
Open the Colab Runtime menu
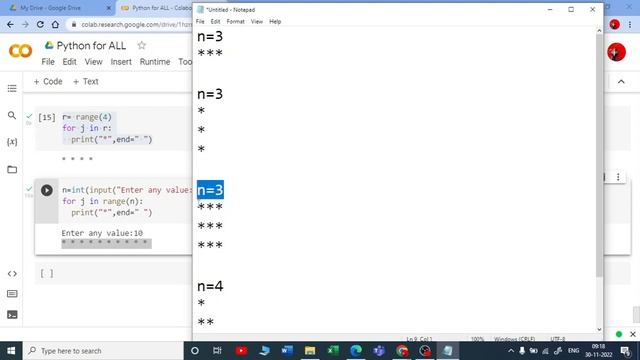[155, 62]
